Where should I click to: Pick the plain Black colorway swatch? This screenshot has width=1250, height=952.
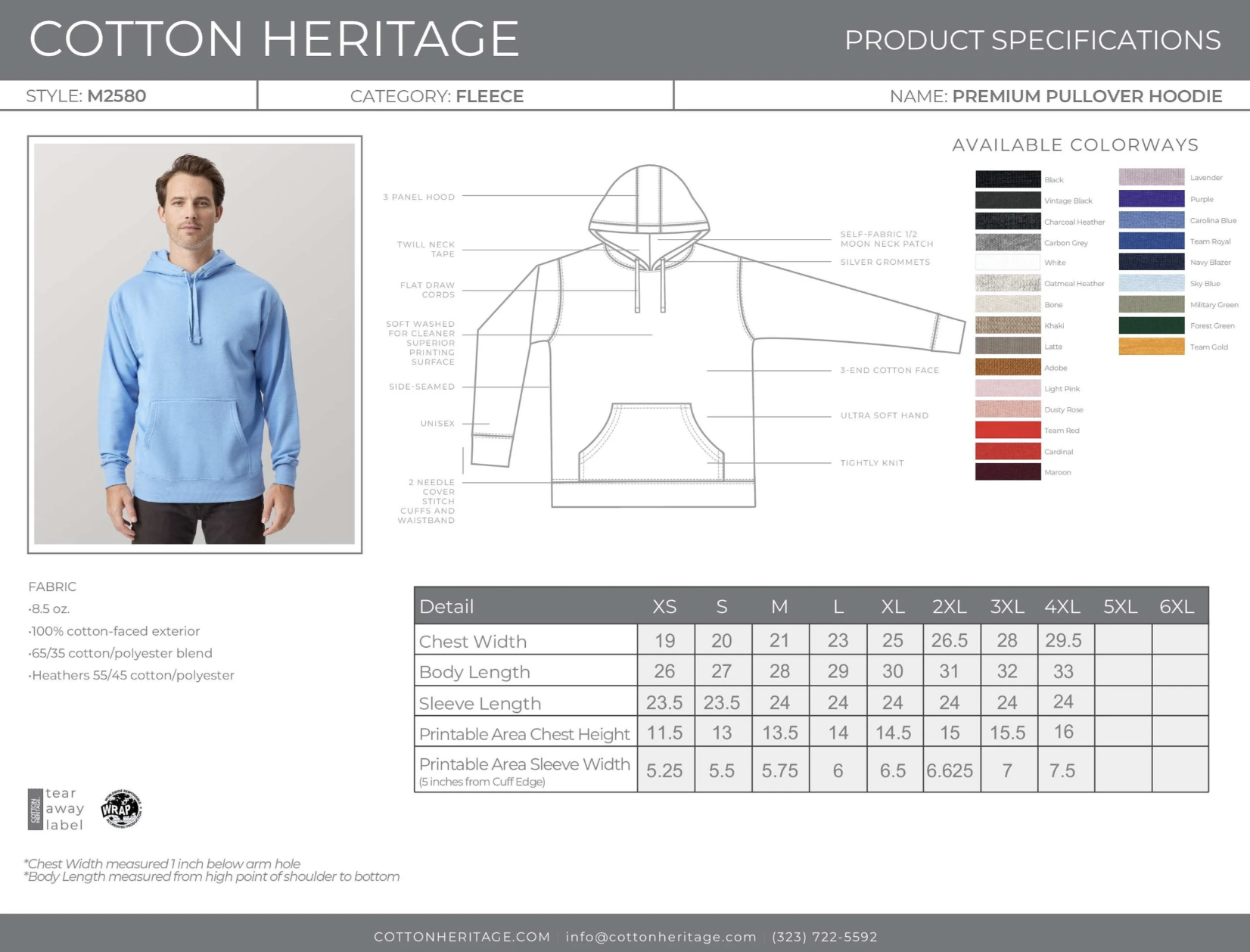tap(1008, 179)
